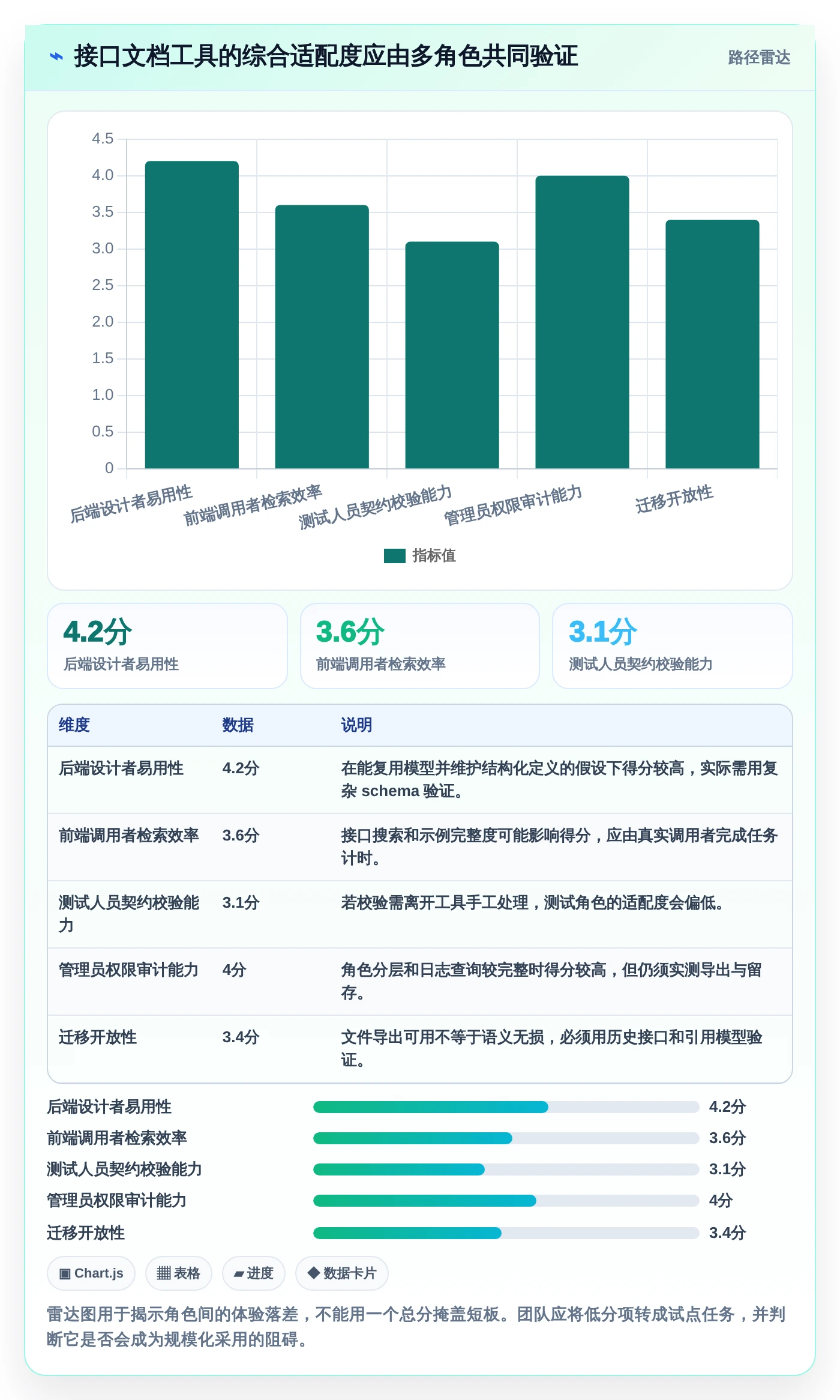Screen dimensions: 840x1400
Task: Click the description about 角色分层和日志查询
Action: [551, 982]
